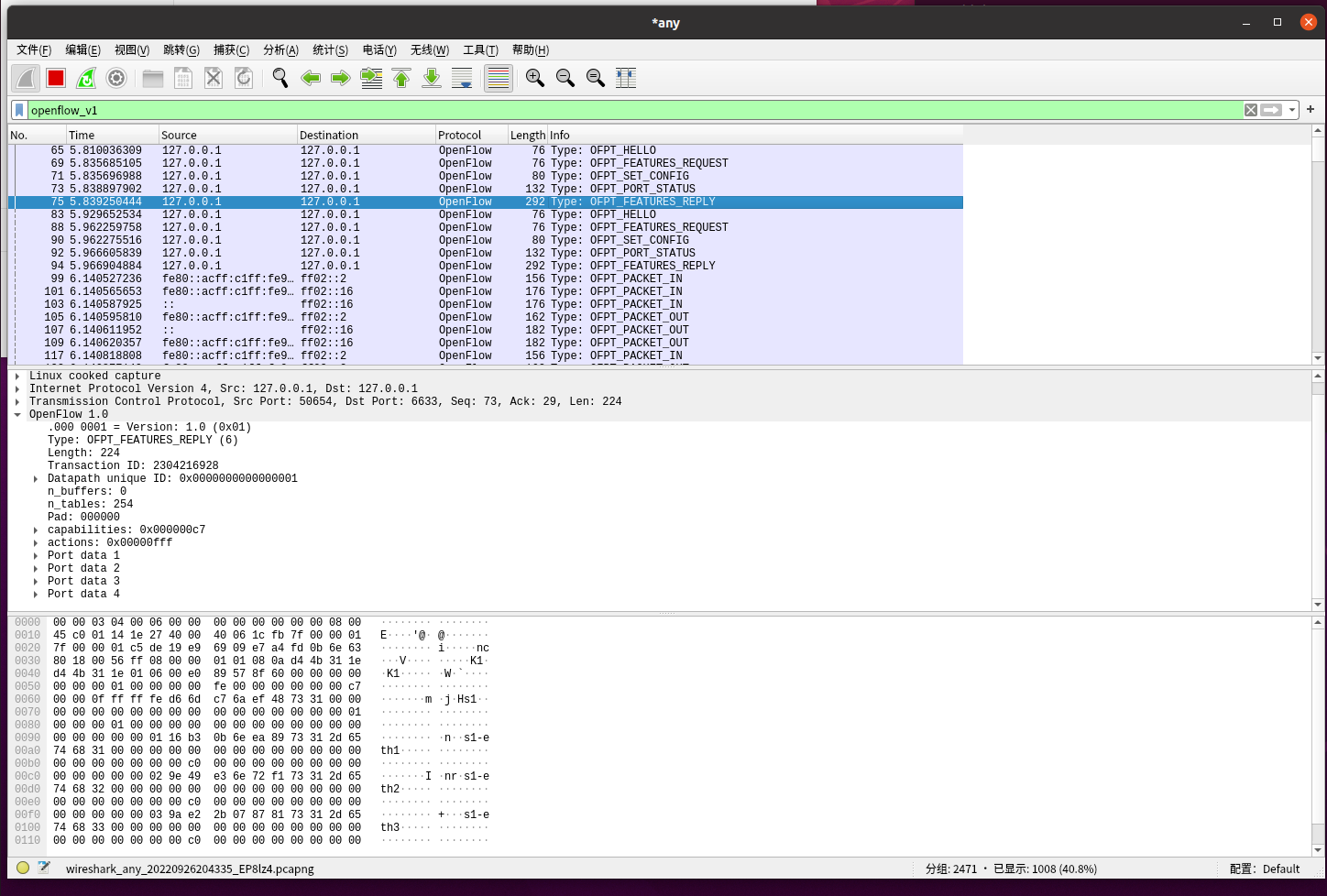Select packet 71 OFPT_SET_CONFIG row
Screen dimensions: 1327x896
pyautogui.click(x=486, y=176)
